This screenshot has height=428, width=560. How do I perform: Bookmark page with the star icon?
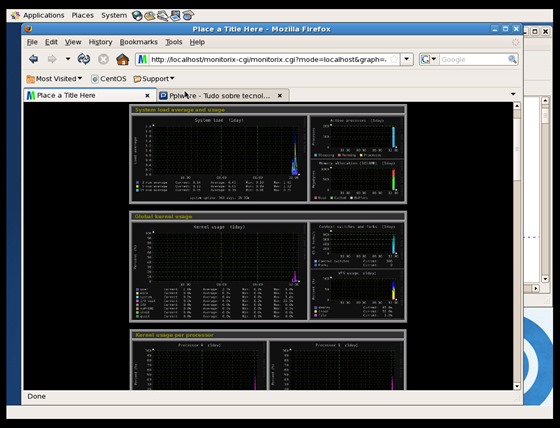click(x=394, y=59)
